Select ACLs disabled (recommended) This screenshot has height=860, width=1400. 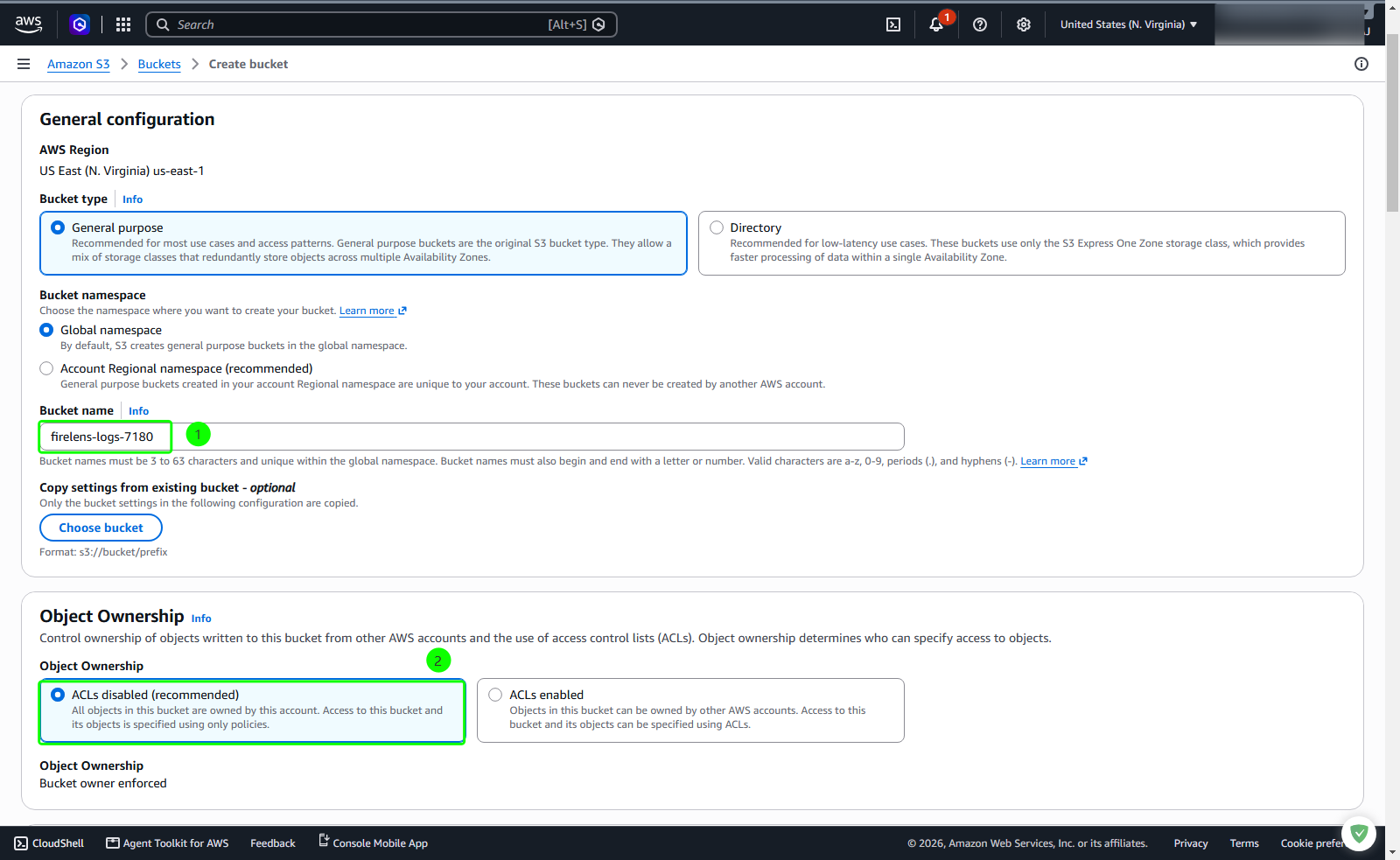click(x=252, y=710)
